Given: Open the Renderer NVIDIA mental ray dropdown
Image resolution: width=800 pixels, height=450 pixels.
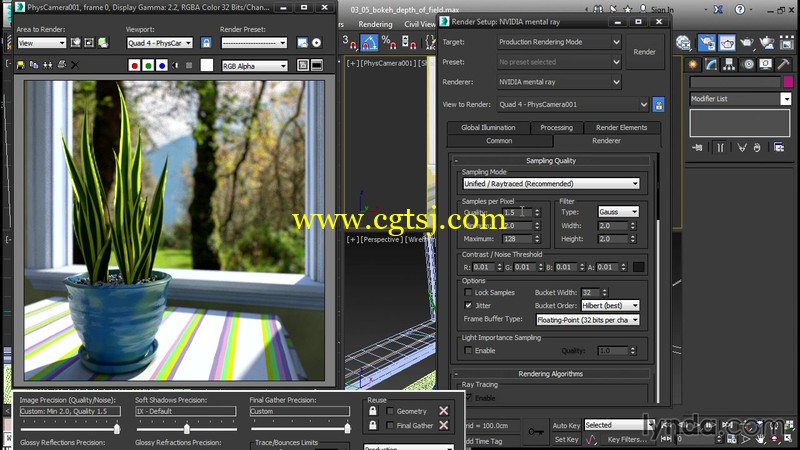Looking at the screenshot, I should click(559, 82).
